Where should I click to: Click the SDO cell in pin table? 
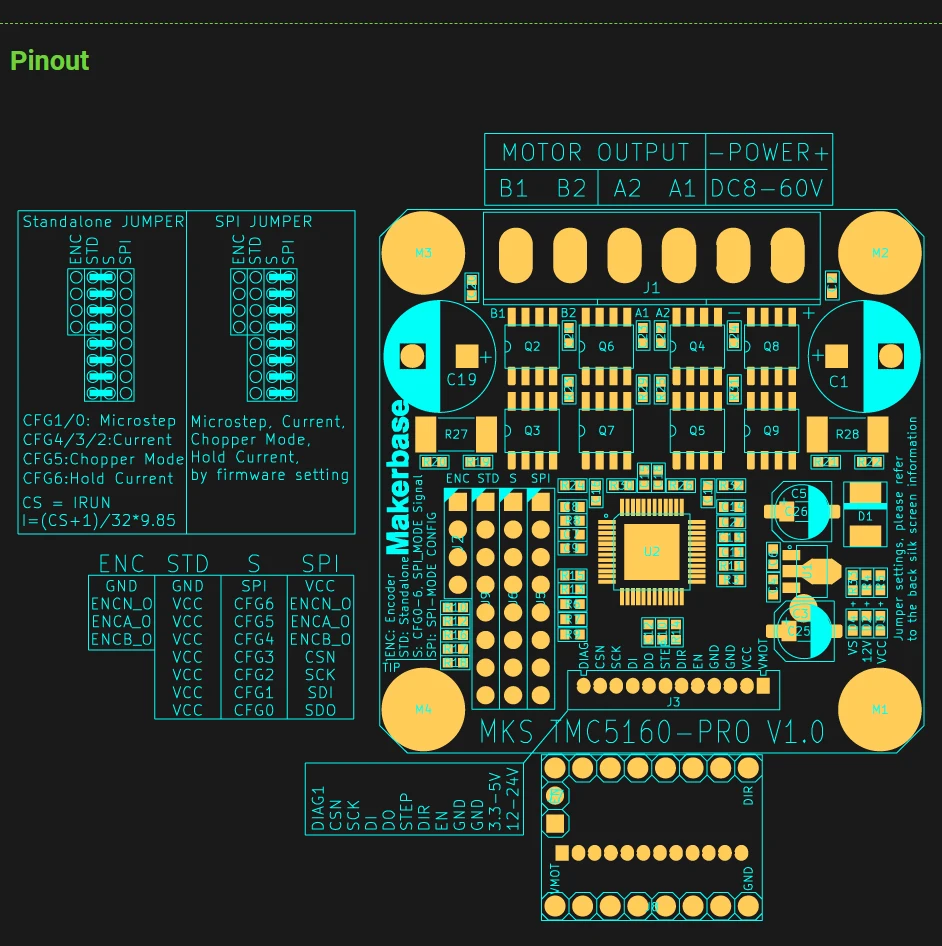click(x=320, y=710)
